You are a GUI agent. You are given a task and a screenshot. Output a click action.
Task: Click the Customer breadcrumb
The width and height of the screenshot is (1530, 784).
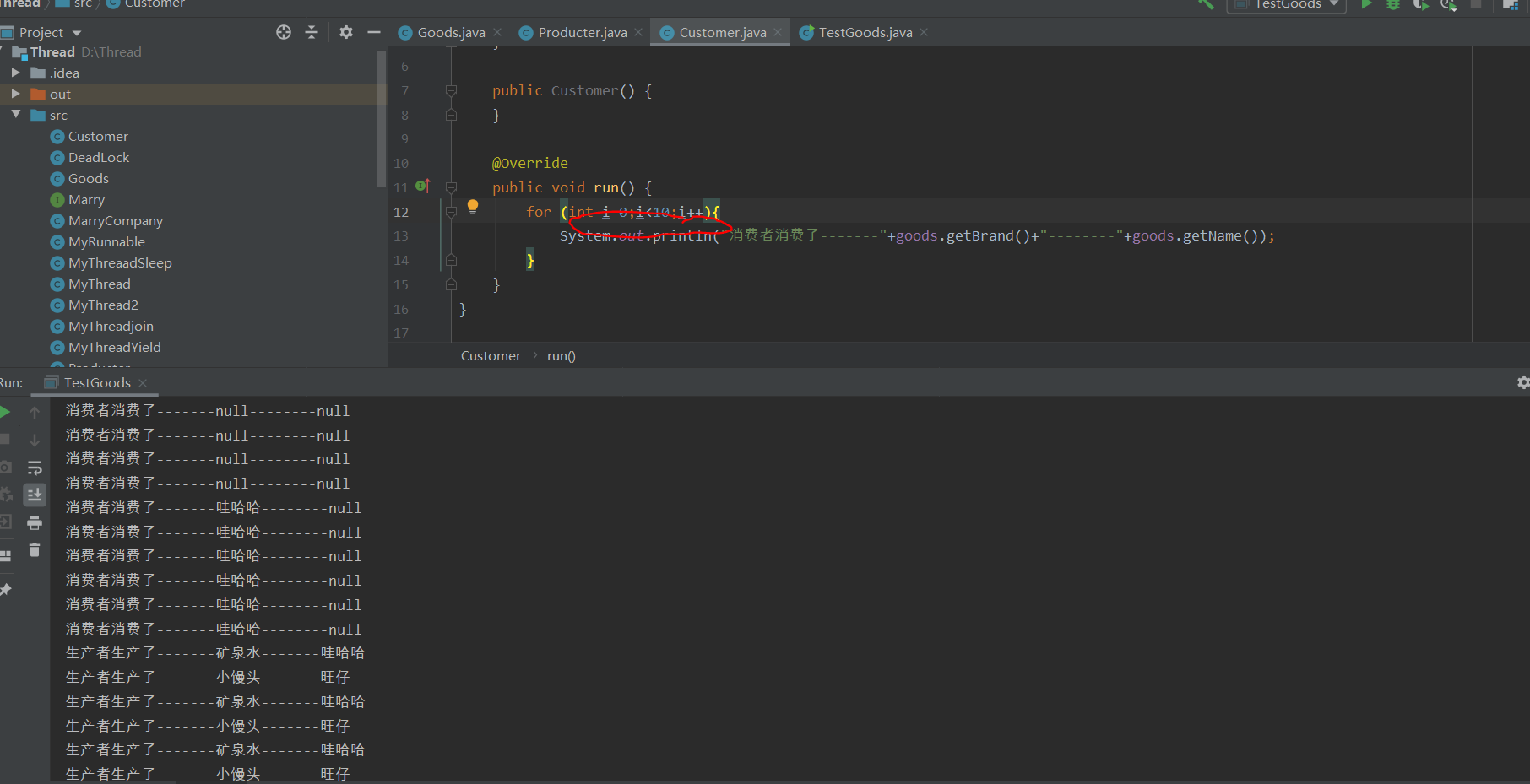[491, 355]
